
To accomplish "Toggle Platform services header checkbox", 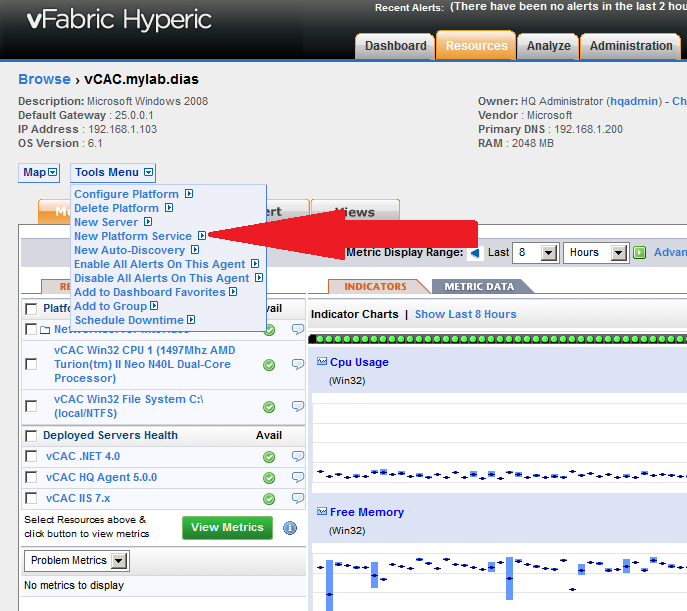I will click(31, 309).
